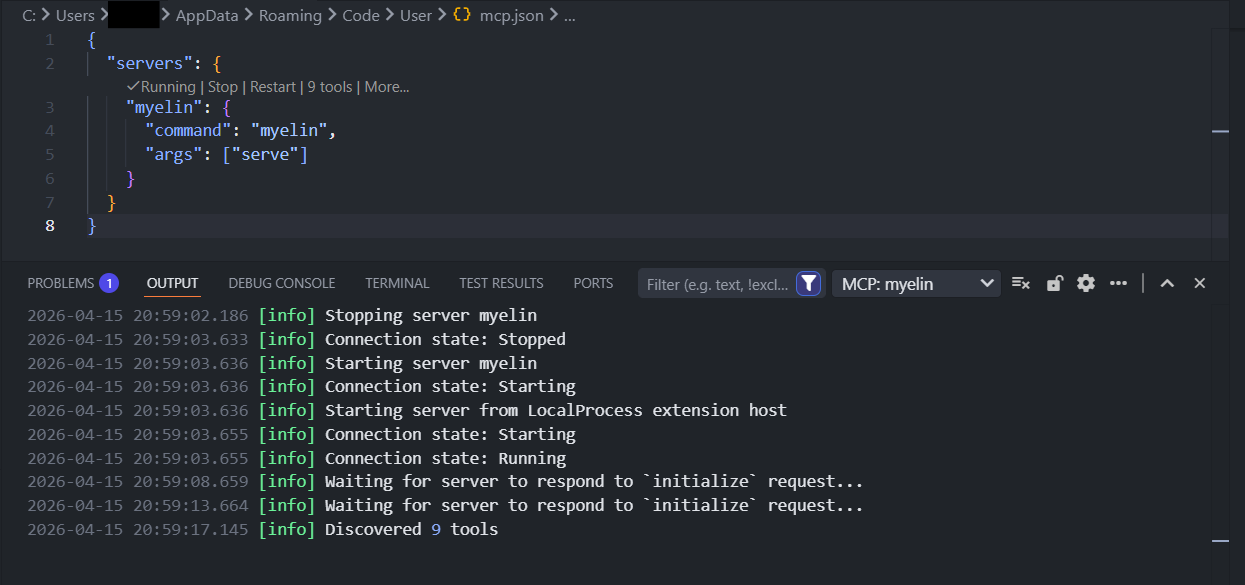
Task: Open the More Actions ellipsis menu
Action: click(x=1118, y=283)
